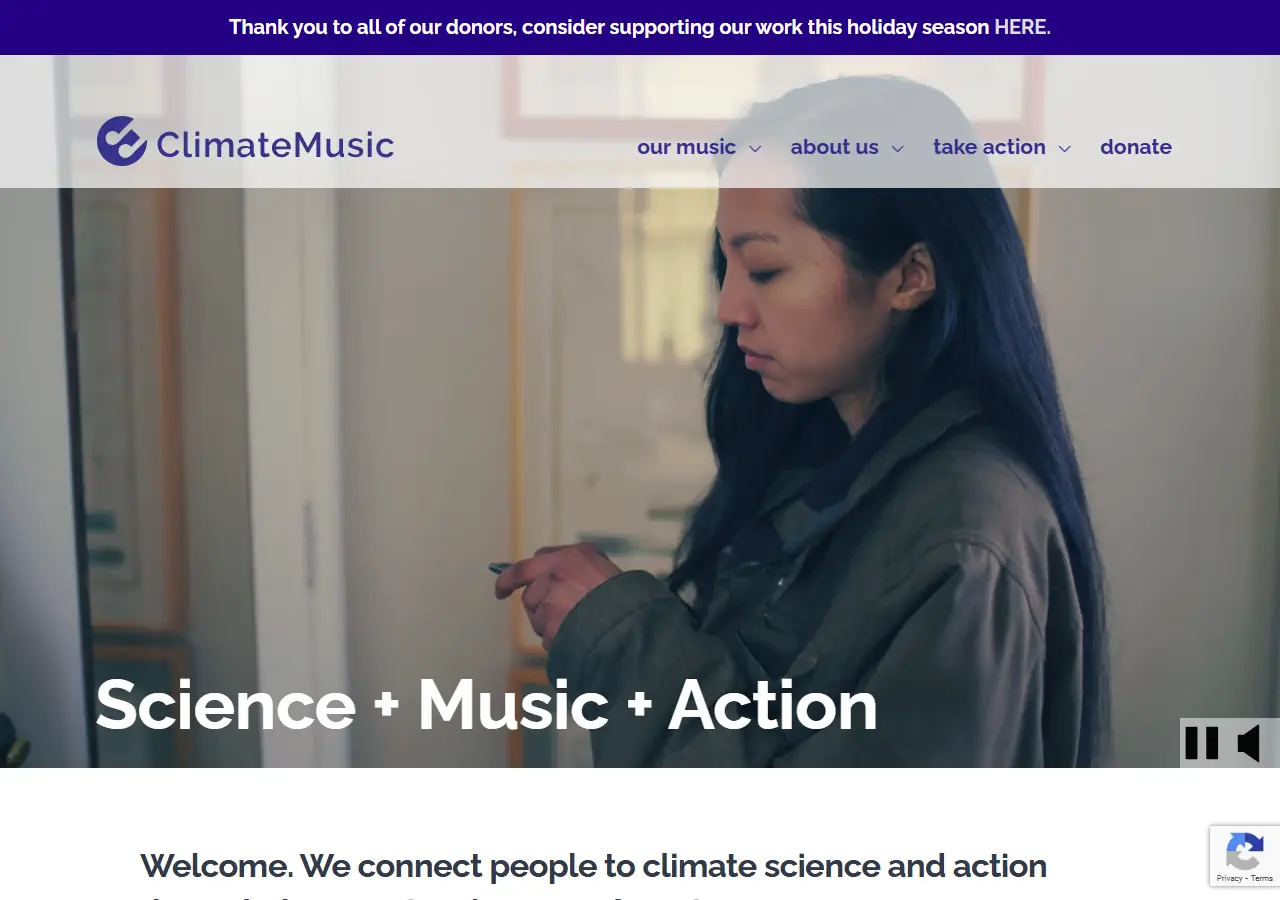The height and width of the screenshot is (900, 1280).
Task: Open the 'our music' menu item
Action: tap(686, 147)
